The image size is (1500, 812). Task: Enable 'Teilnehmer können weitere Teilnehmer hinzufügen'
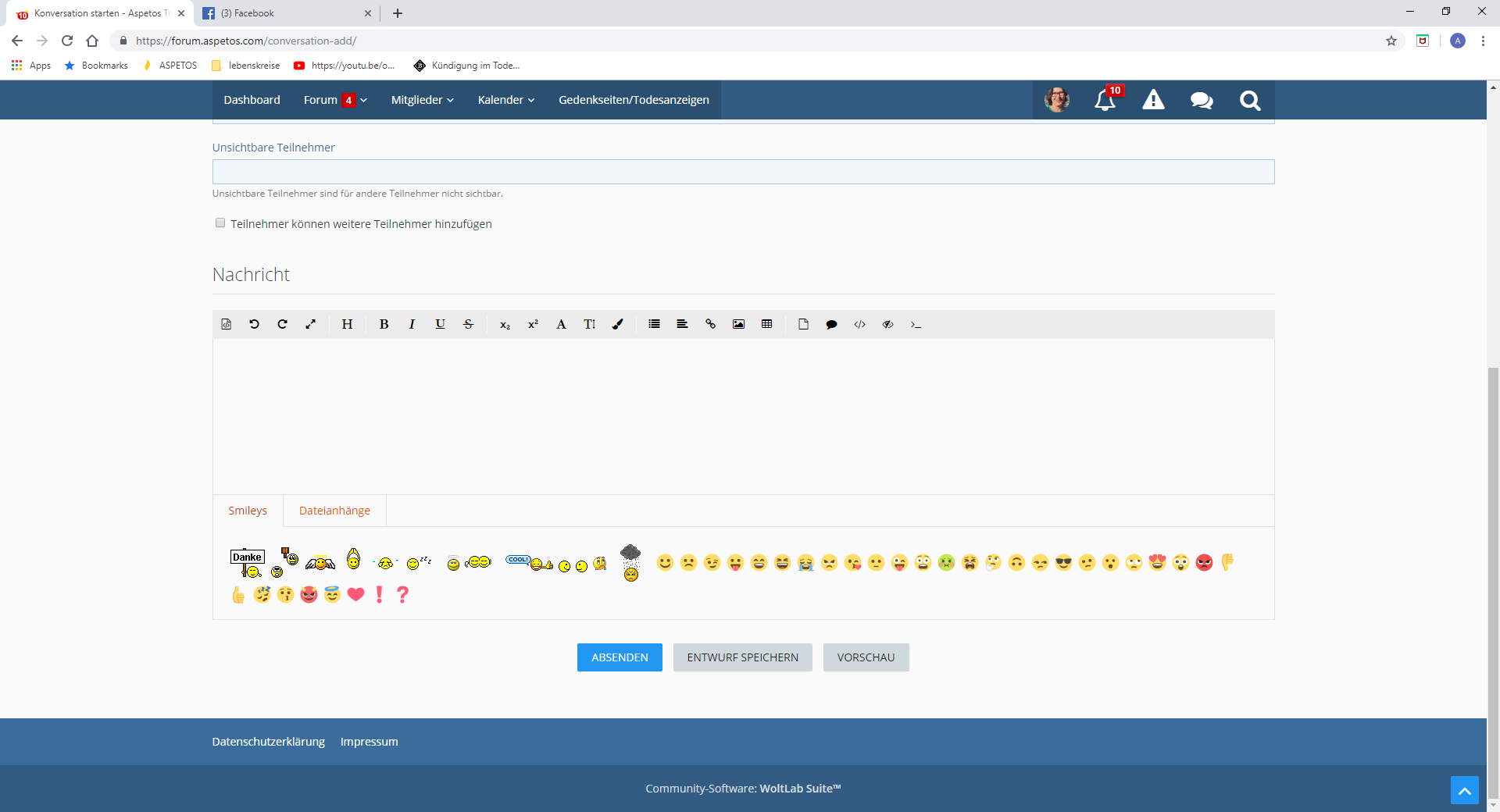[x=220, y=223]
